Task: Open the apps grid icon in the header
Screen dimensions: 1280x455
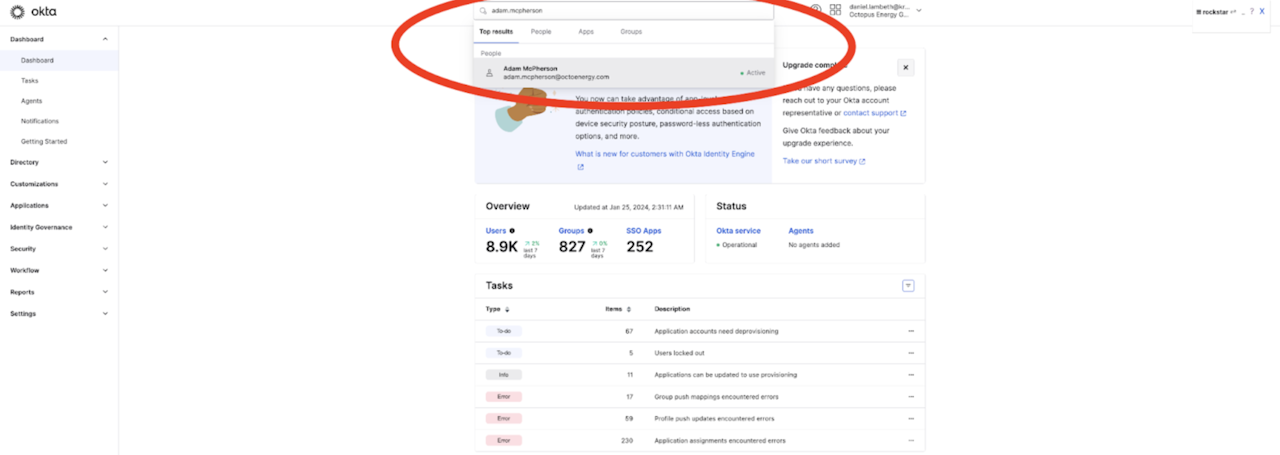Action: [835, 11]
